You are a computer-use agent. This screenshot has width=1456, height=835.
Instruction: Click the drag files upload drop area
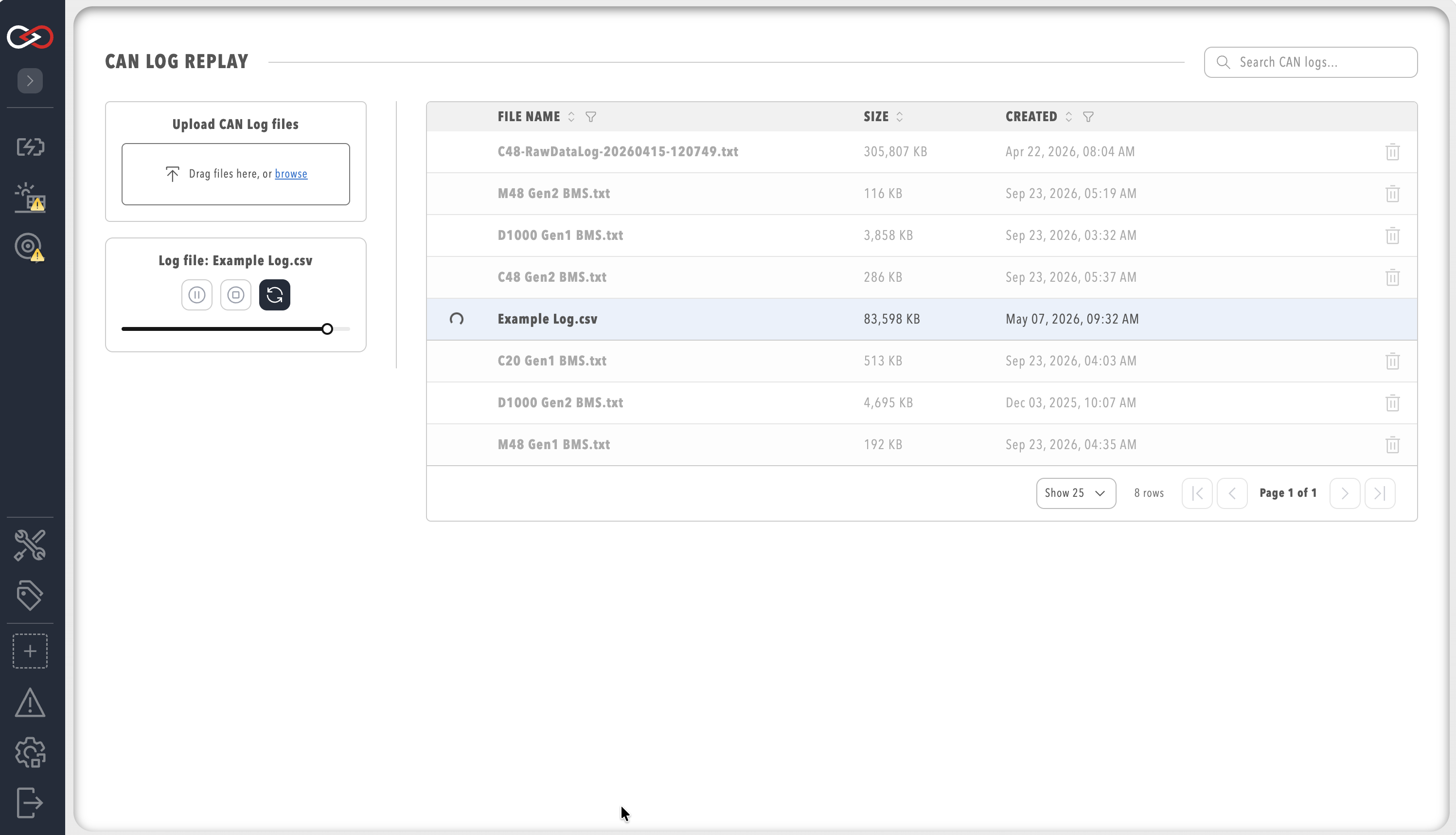(235, 174)
